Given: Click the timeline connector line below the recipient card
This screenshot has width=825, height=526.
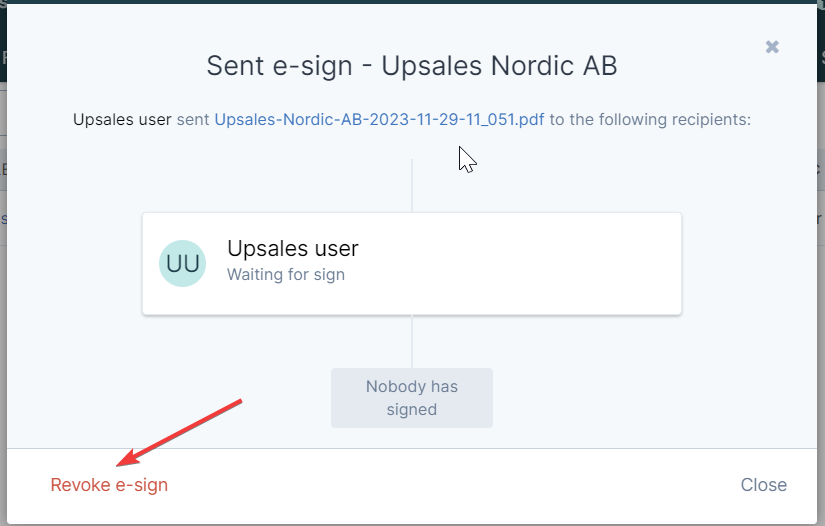Looking at the screenshot, I should coord(412,342).
